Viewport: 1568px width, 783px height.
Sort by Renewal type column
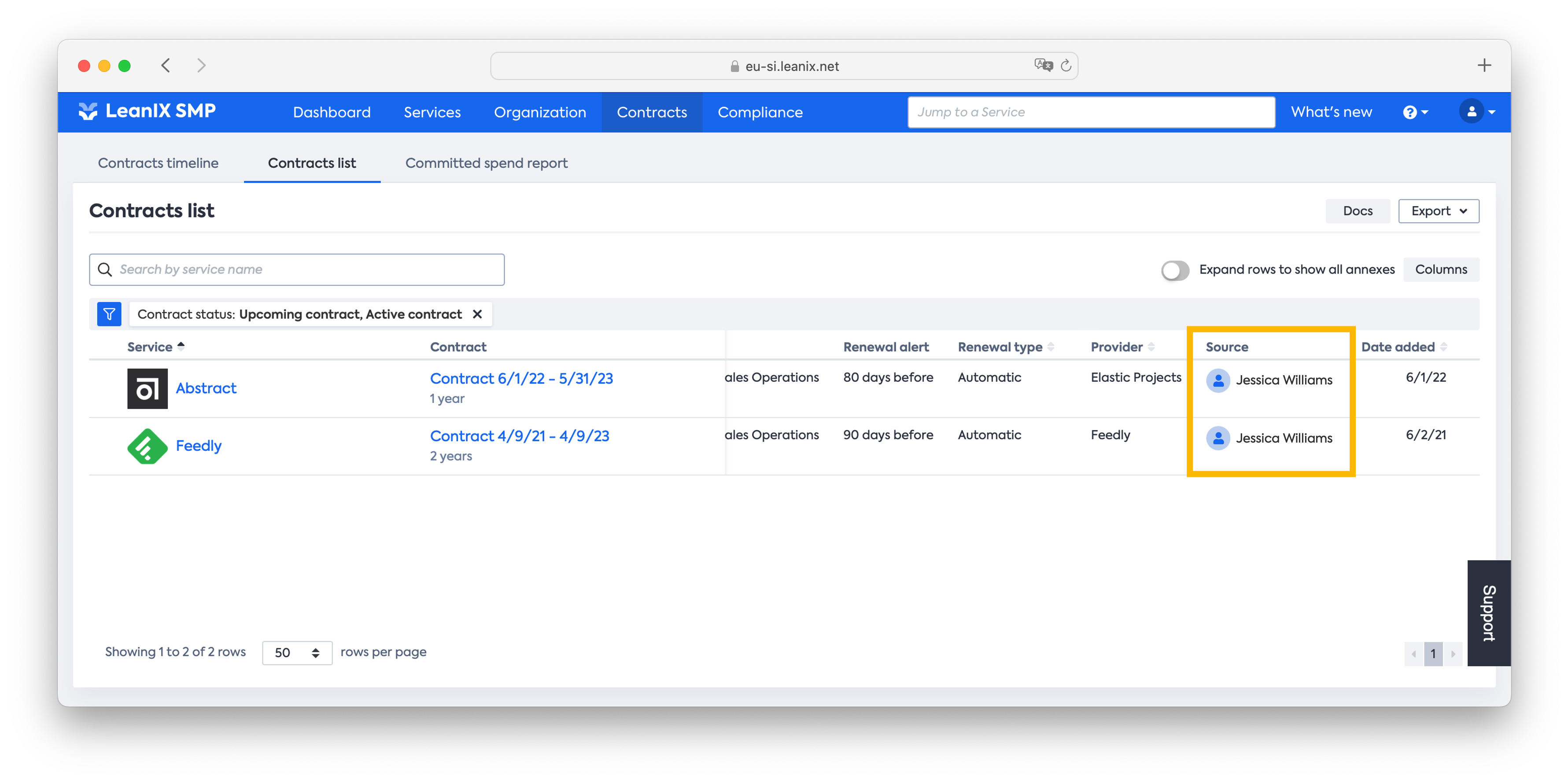coord(1051,347)
